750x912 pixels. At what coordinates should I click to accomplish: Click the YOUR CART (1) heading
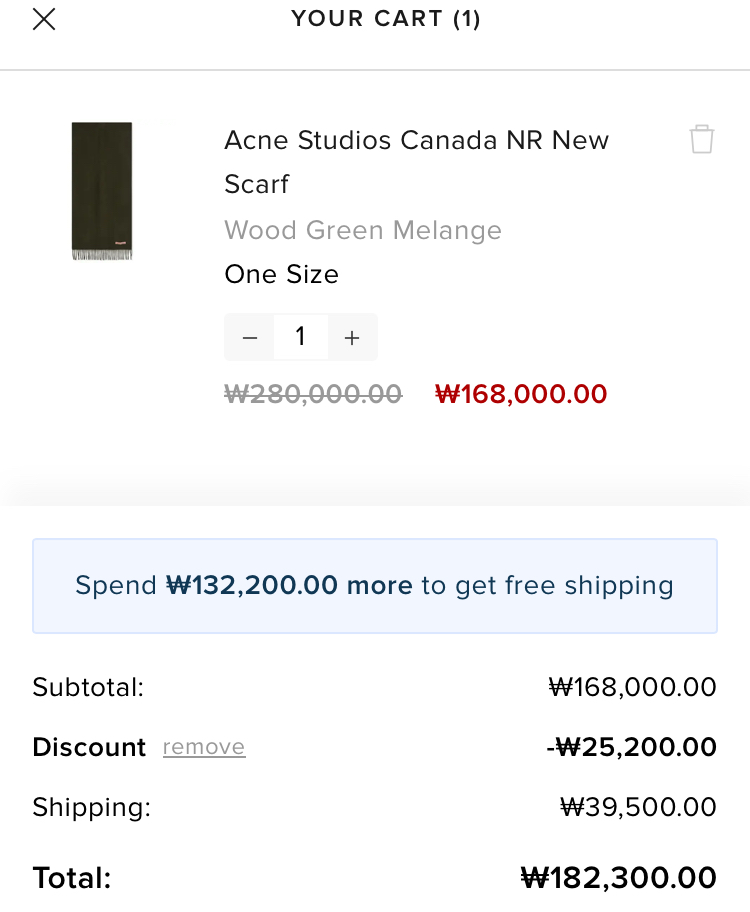pyautogui.click(x=386, y=19)
